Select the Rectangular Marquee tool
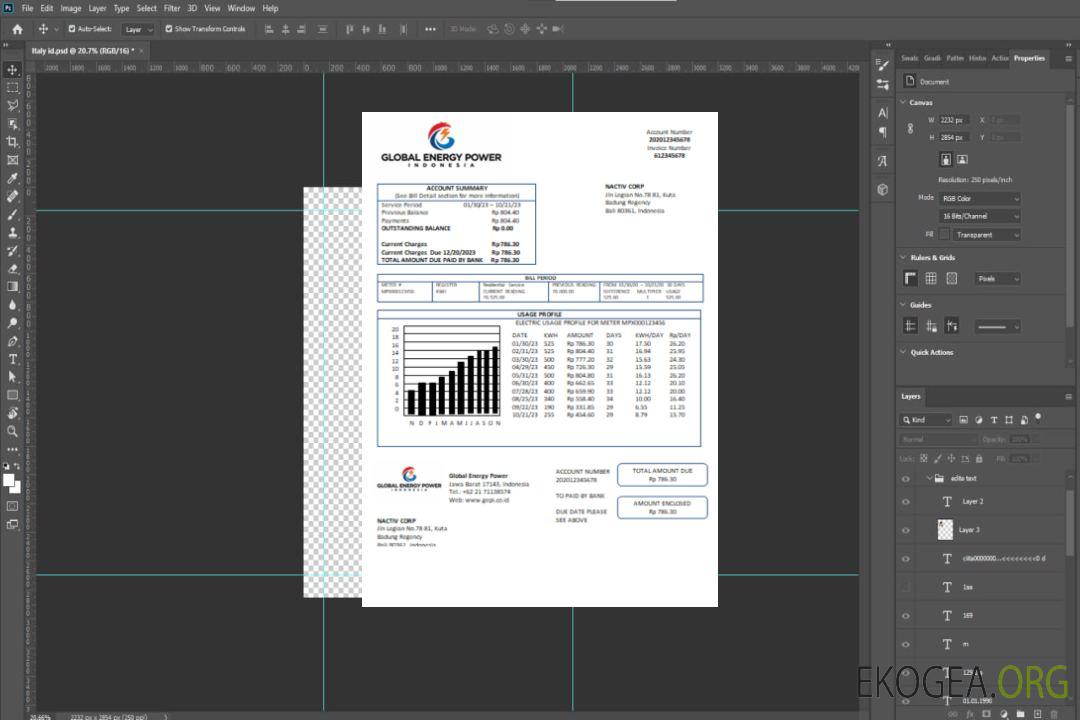 point(13,88)
